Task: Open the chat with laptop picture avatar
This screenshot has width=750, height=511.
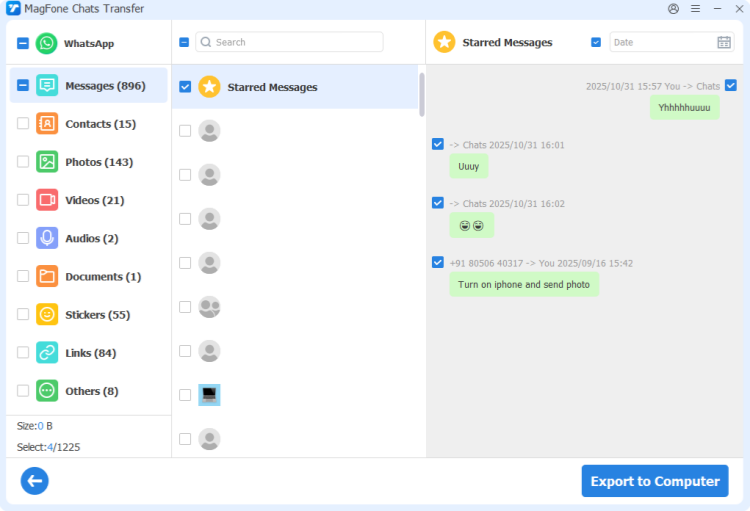Action: click(x=209, y=395)
